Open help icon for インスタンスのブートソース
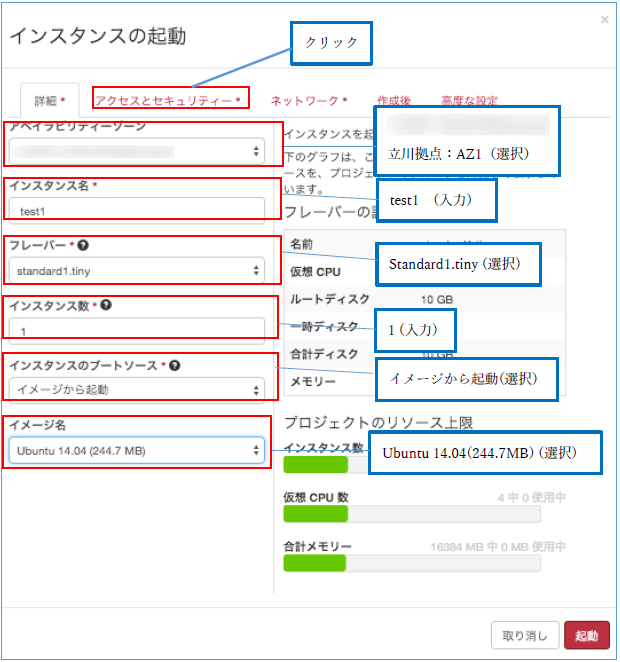This screenshot has height=662, width=620. pyautogui.click(x=174, y=365)
